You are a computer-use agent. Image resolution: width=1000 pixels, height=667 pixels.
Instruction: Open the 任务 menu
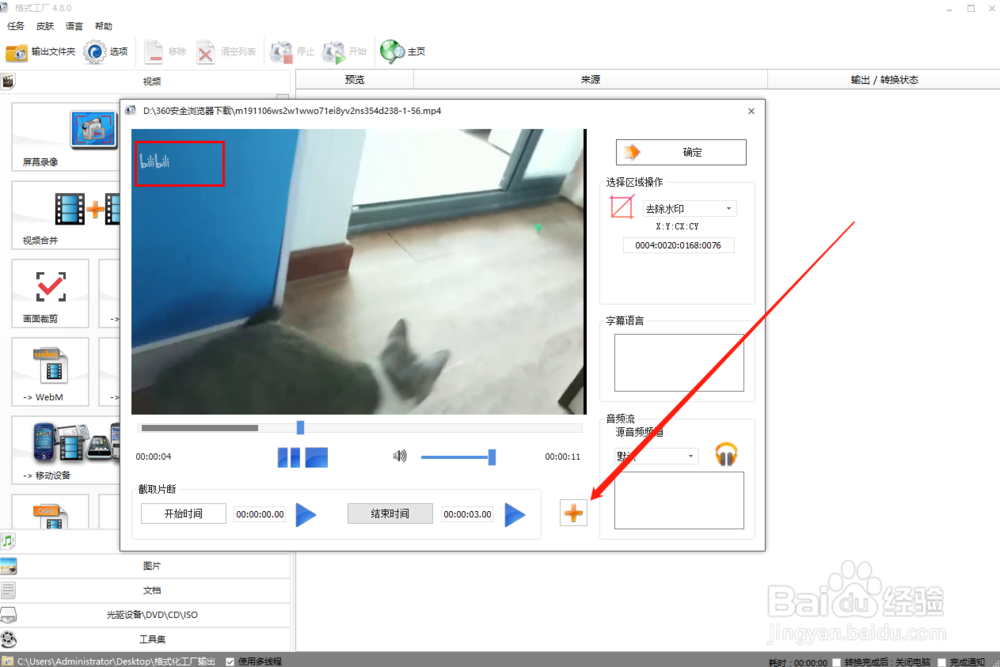(15, 25)
